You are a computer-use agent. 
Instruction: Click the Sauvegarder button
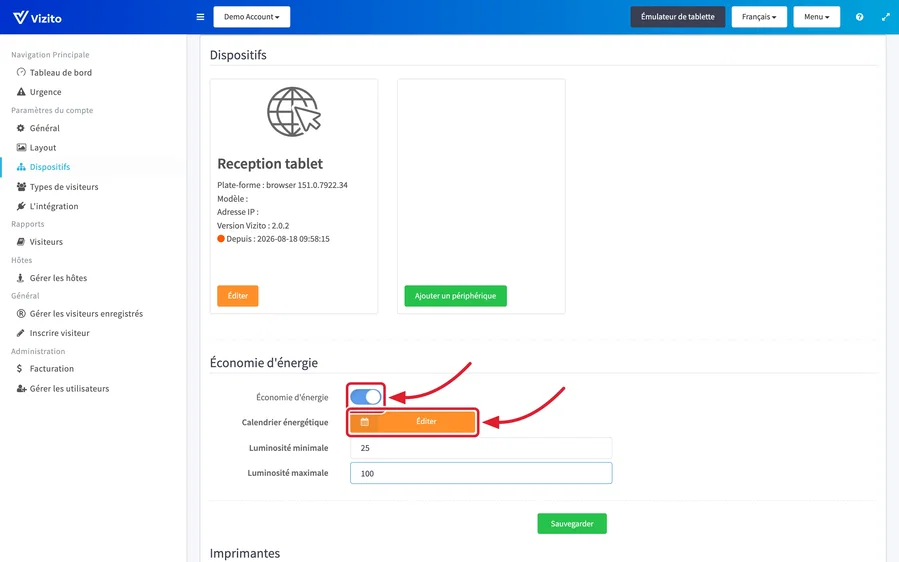pos(572,524)
